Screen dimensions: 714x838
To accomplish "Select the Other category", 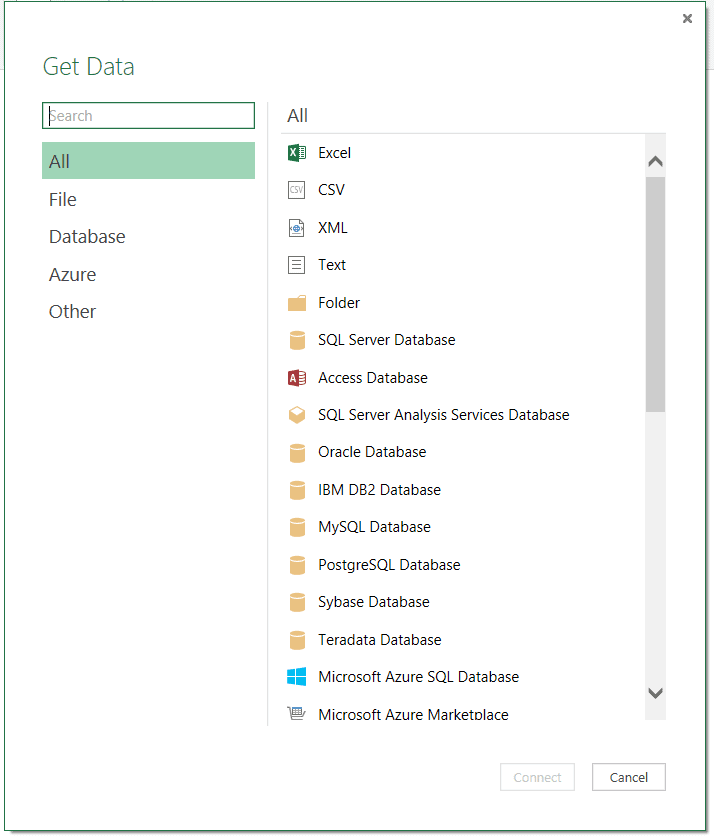I will (72, 312).
